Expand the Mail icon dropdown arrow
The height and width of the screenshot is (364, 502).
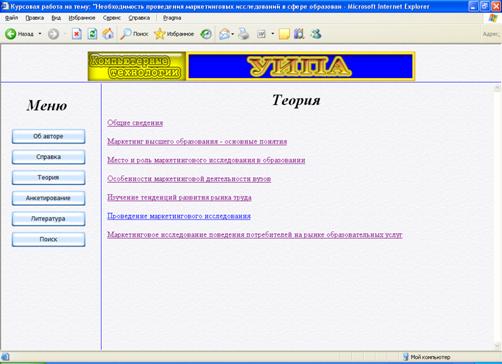pos(232,34)
